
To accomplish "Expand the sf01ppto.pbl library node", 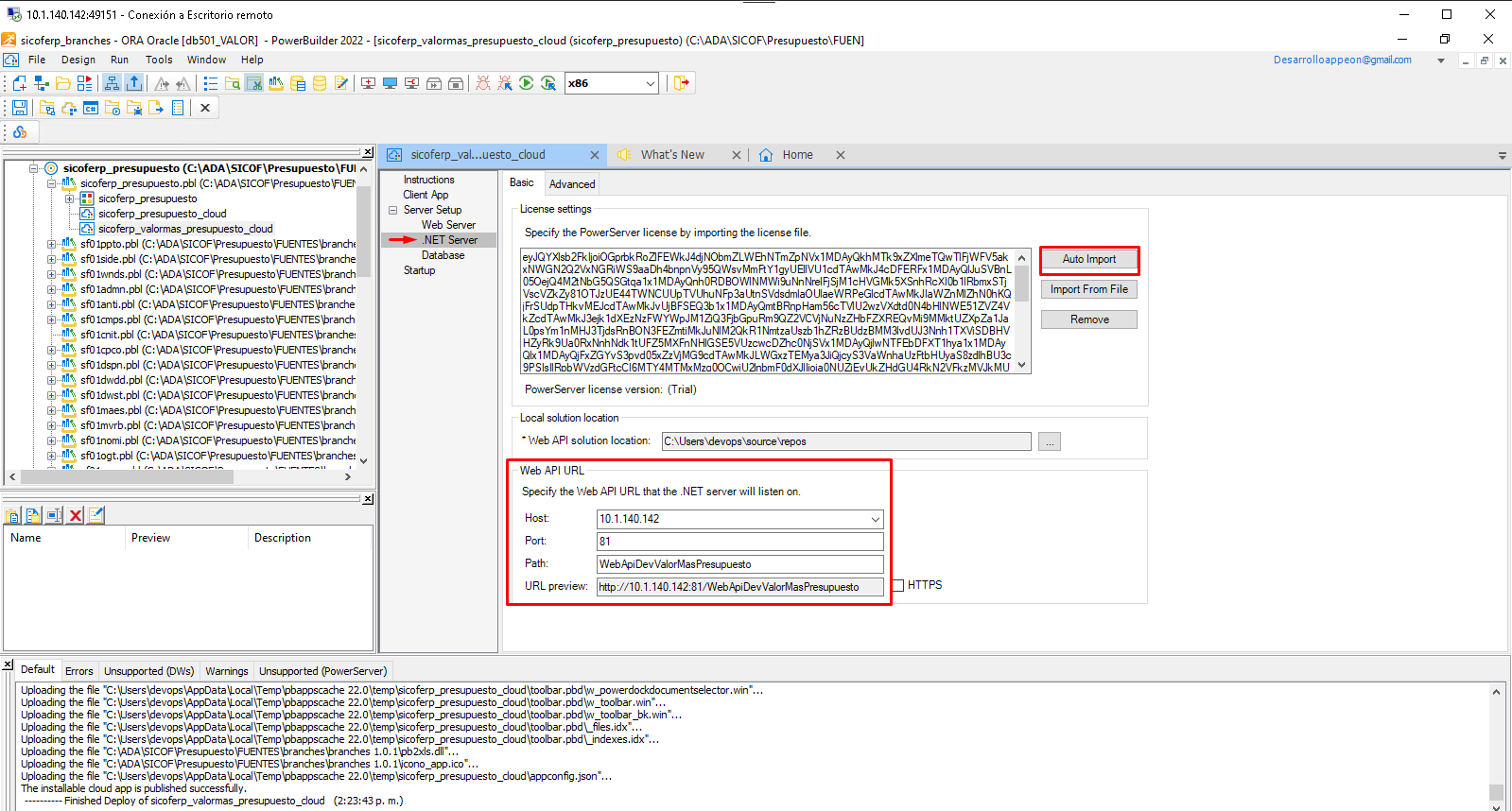I will tap(51, 244).
